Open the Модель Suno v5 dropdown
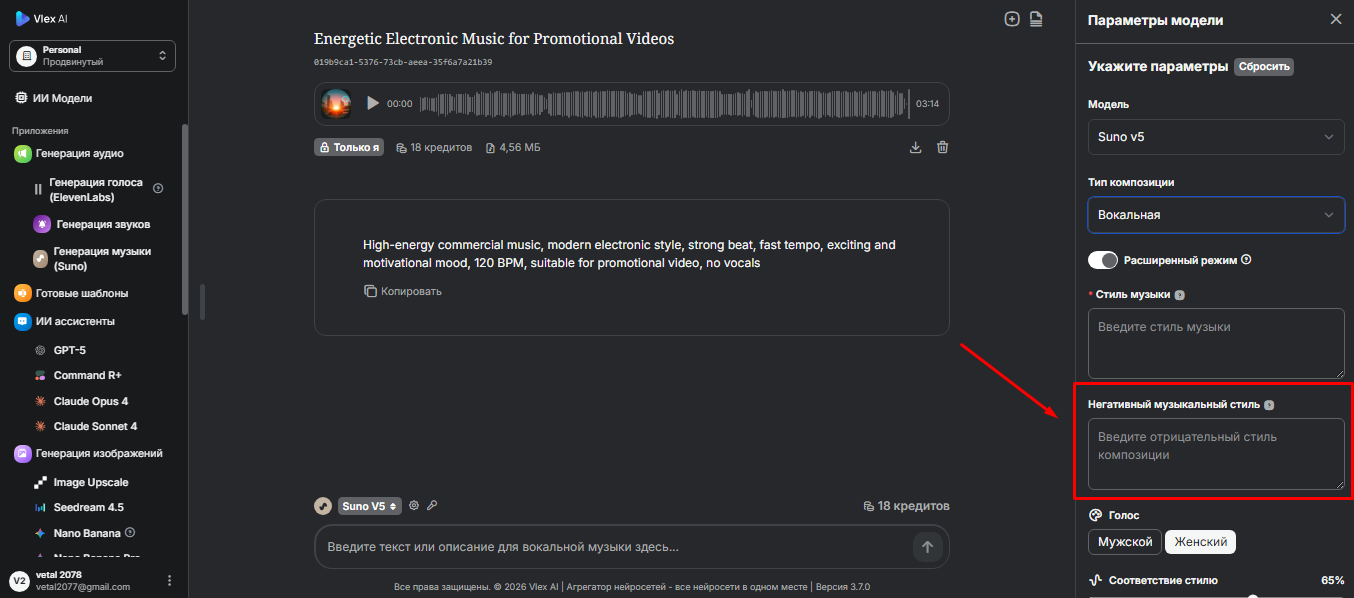Screen dimensions: 1354x598 [x=1216, y=137]
